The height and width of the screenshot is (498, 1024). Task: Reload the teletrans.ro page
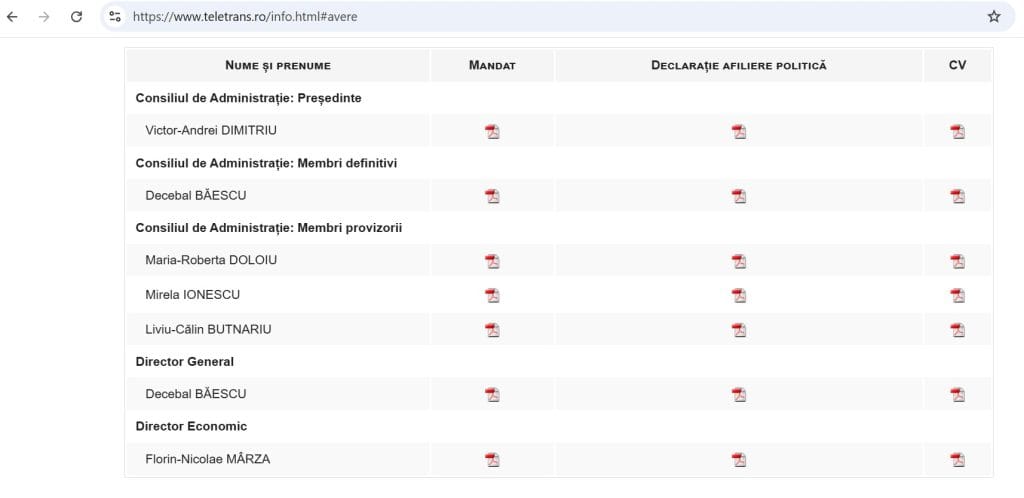[x=76, y=17]
